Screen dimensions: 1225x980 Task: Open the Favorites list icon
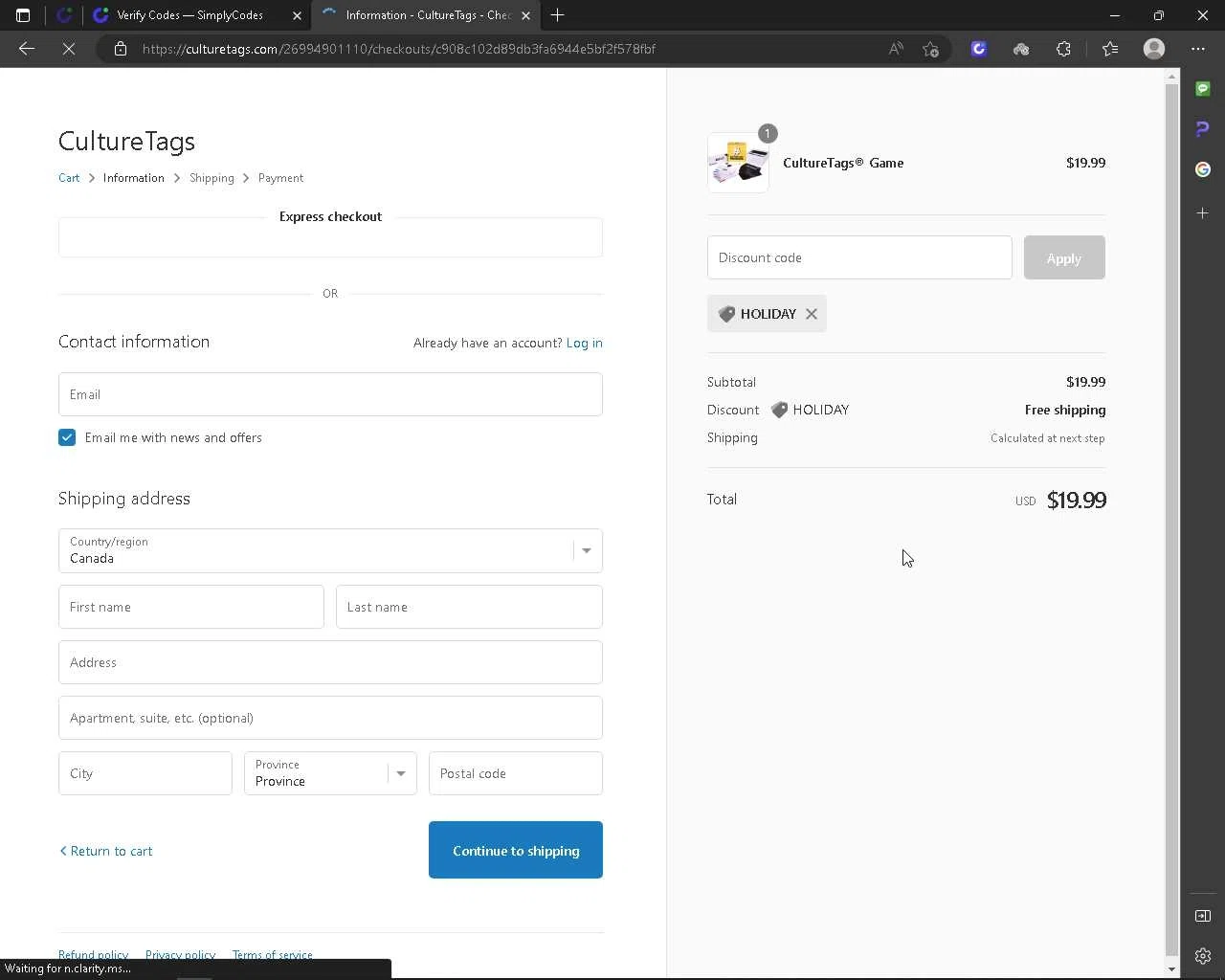[1110, 49]
